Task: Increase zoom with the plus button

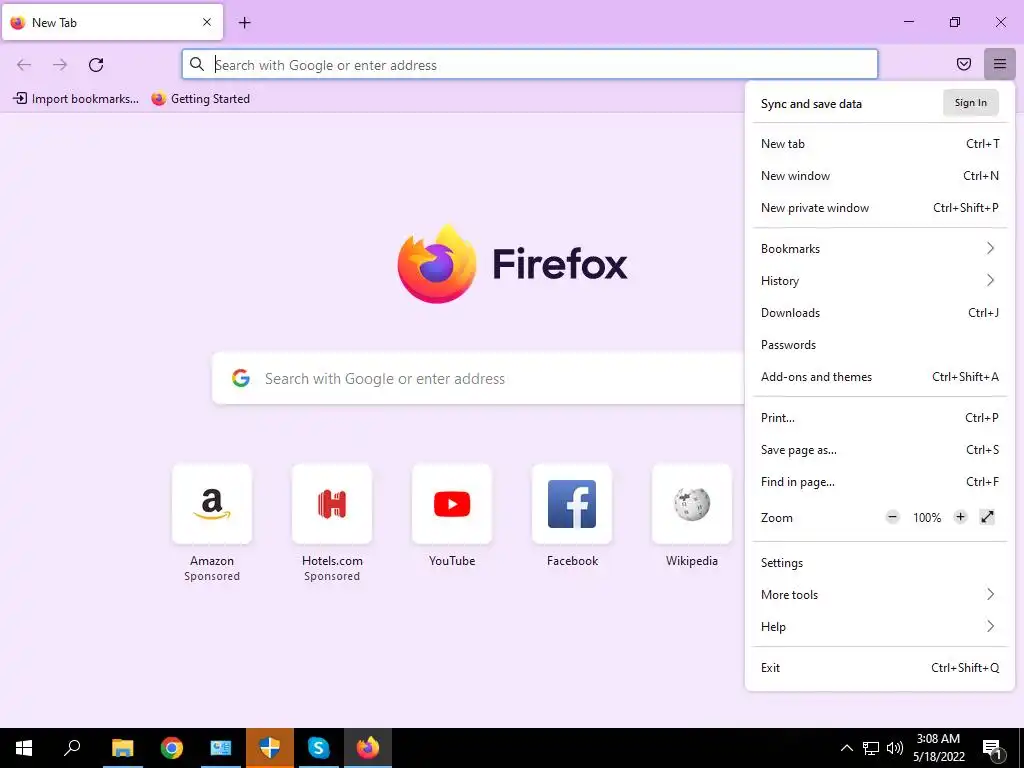Action: (x=960, y=517)
